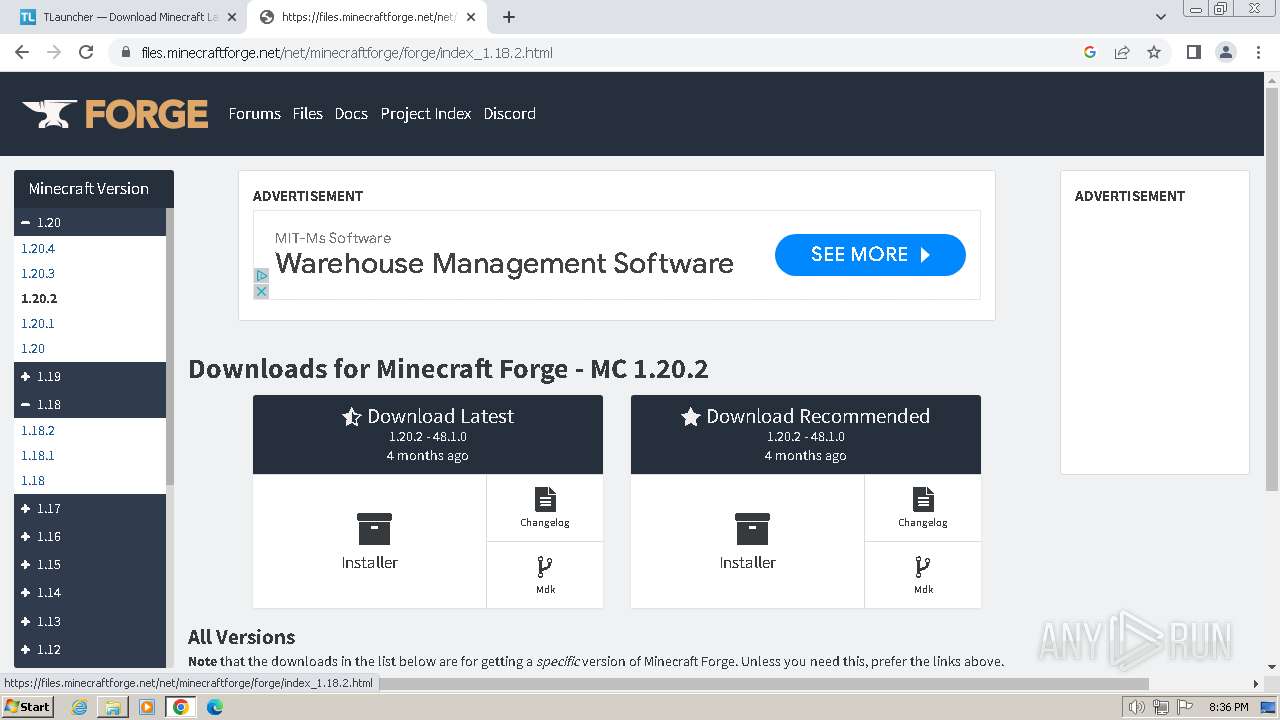Image resolution: width=1280 pixels, height=720 pixels.
Task: Click the Forge anvil logo
Action: tap(115, 114)
